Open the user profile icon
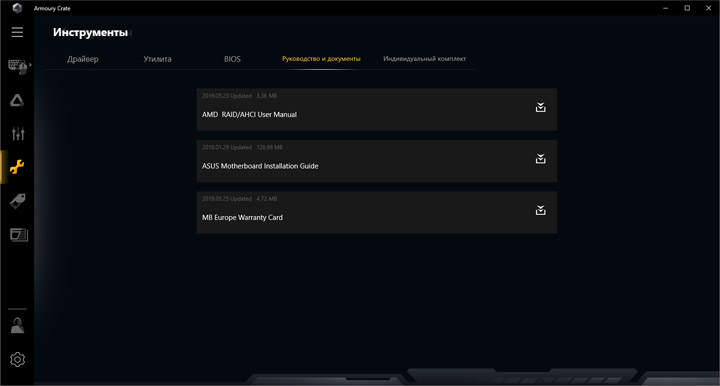This screenshot has height=386, width=720. 17,325
